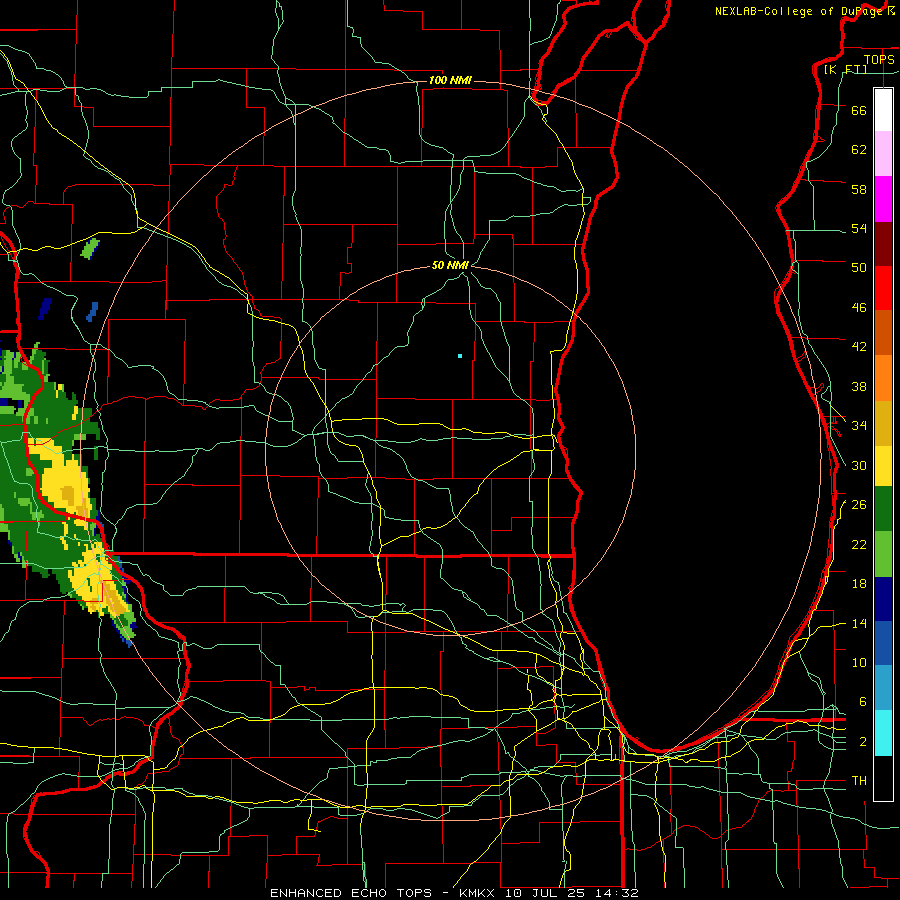The image size is (900, 900).
Task: Click the gold legend swatch between the 38 and 34 labels
Action: [883, 423]
